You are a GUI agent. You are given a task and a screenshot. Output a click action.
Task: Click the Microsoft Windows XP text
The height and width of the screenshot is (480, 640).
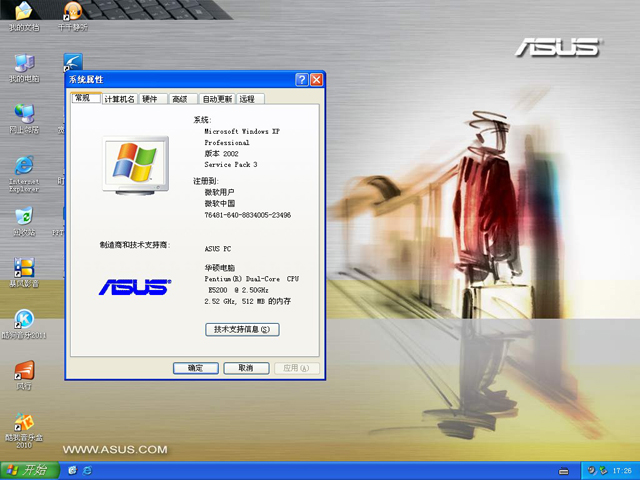tap(242, 131)
